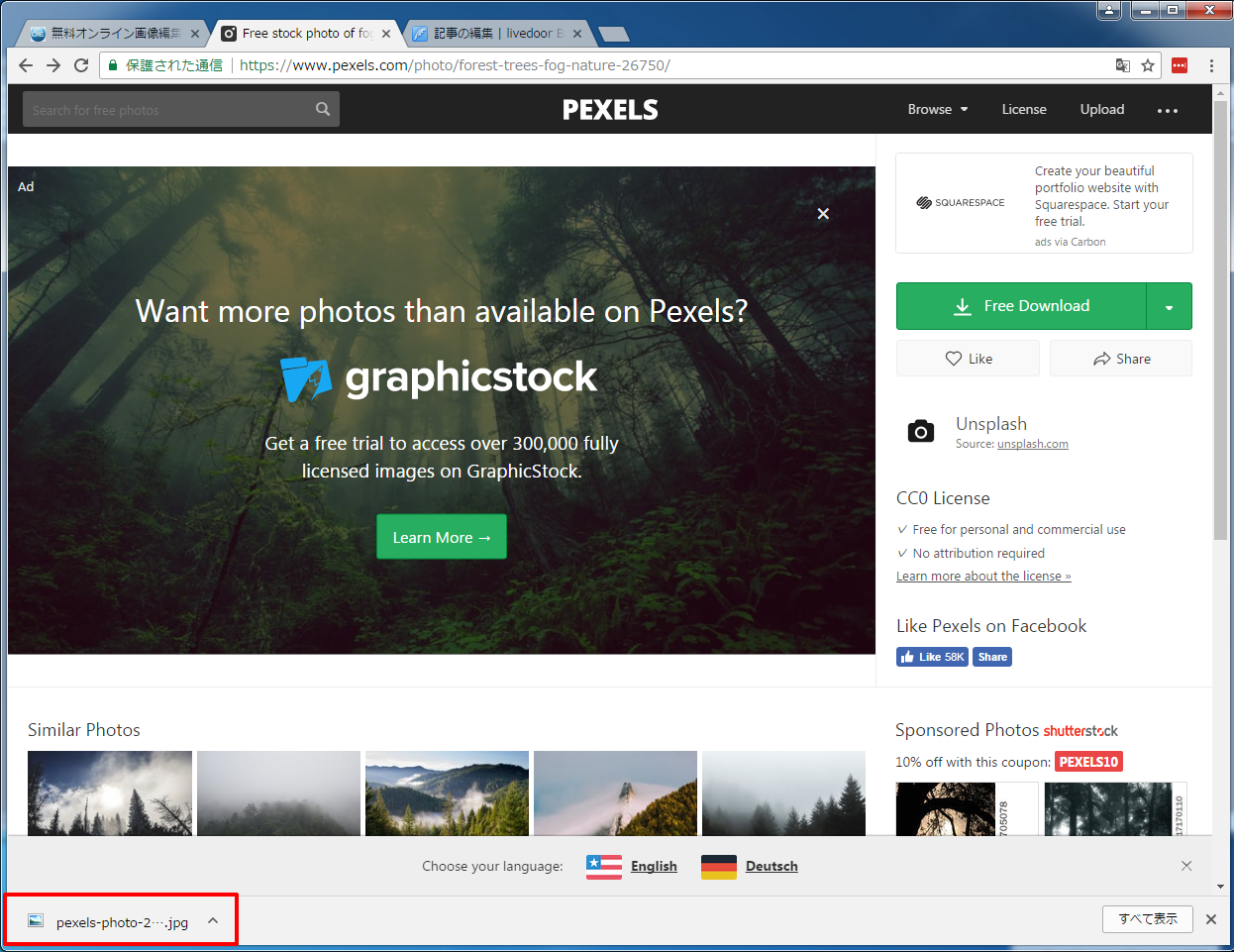Go back using the browser back arrow
Viewport: 1234px width, 952px height.
26,65
